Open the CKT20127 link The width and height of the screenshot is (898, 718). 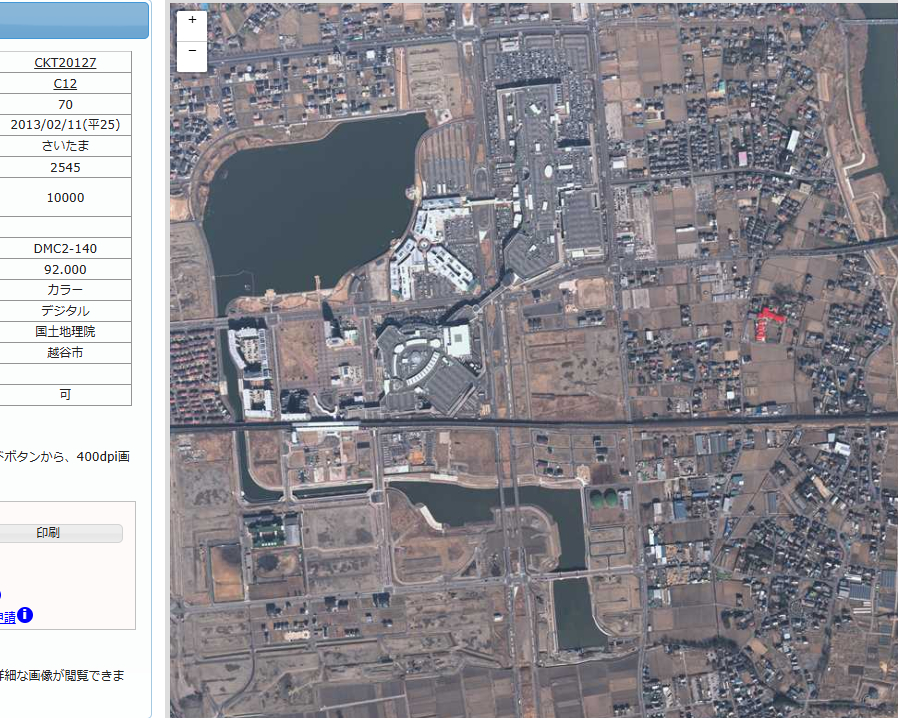coord(65,62)
